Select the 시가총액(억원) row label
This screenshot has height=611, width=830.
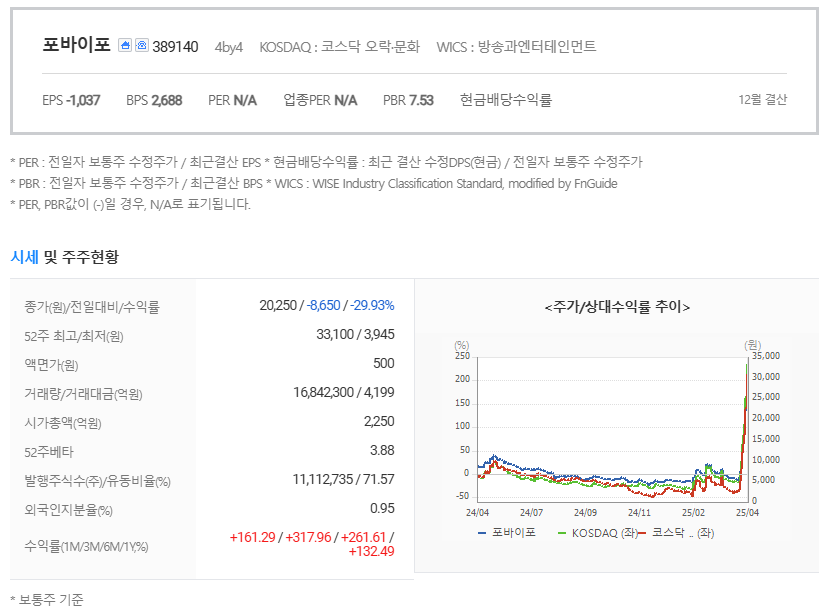[x=62, y=423]
